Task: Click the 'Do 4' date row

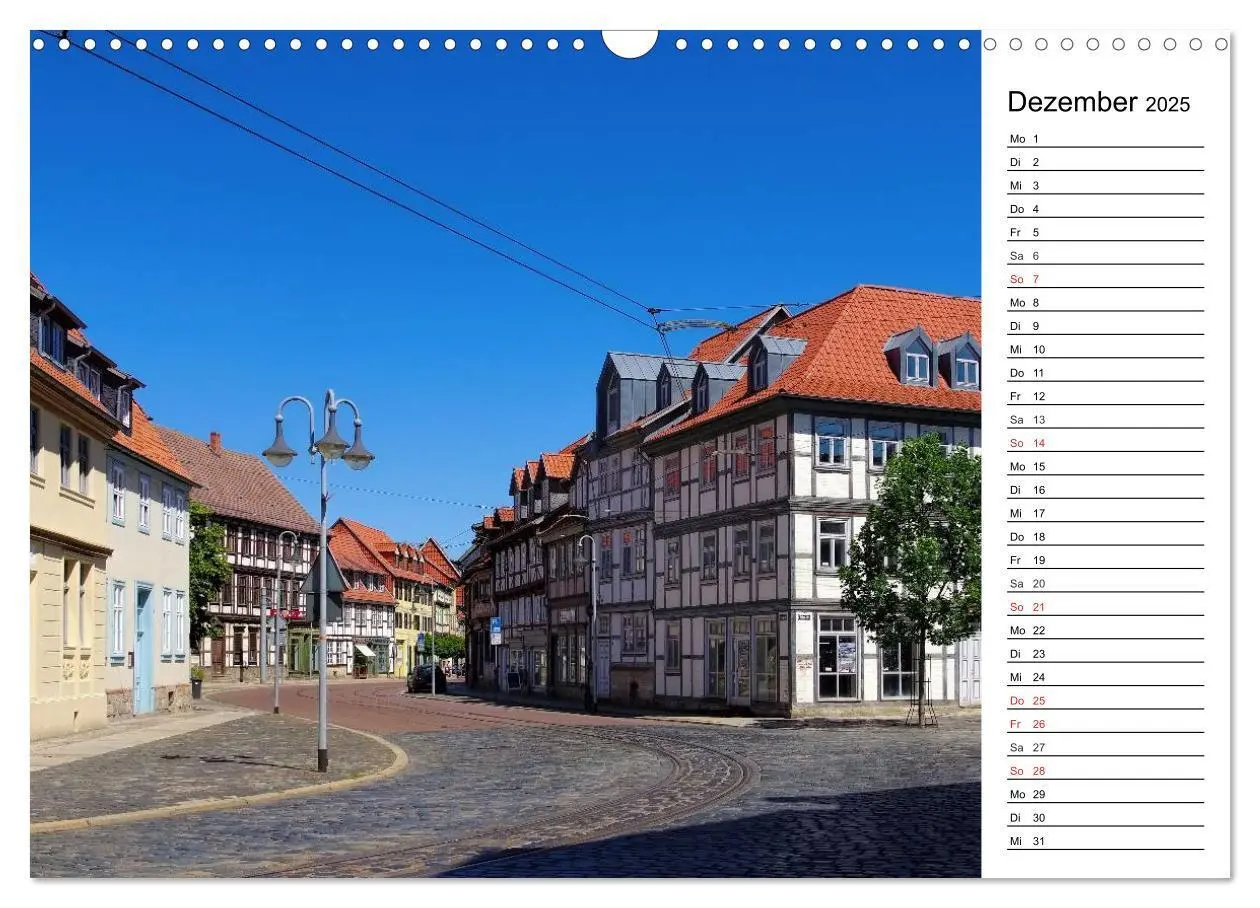Action: point(1105,209)
